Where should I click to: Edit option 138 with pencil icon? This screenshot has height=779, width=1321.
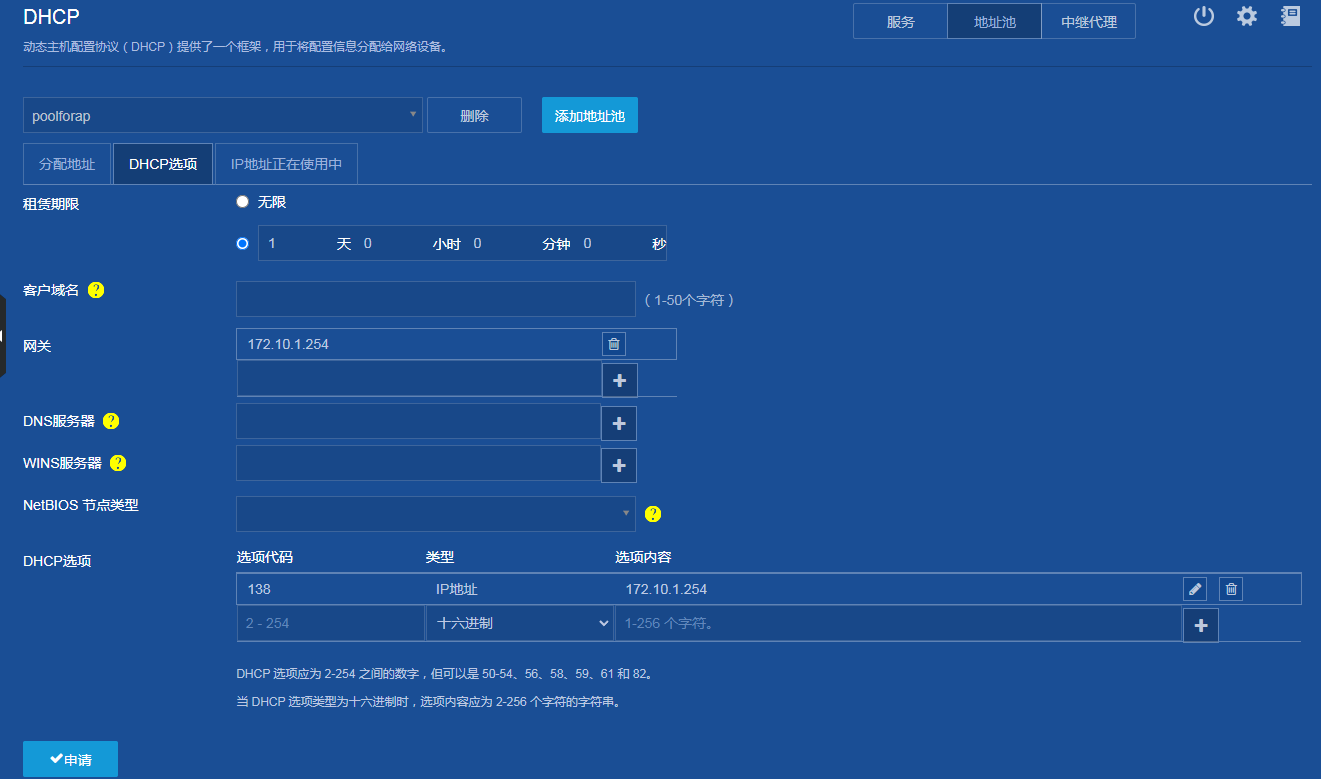[1195, 589]
